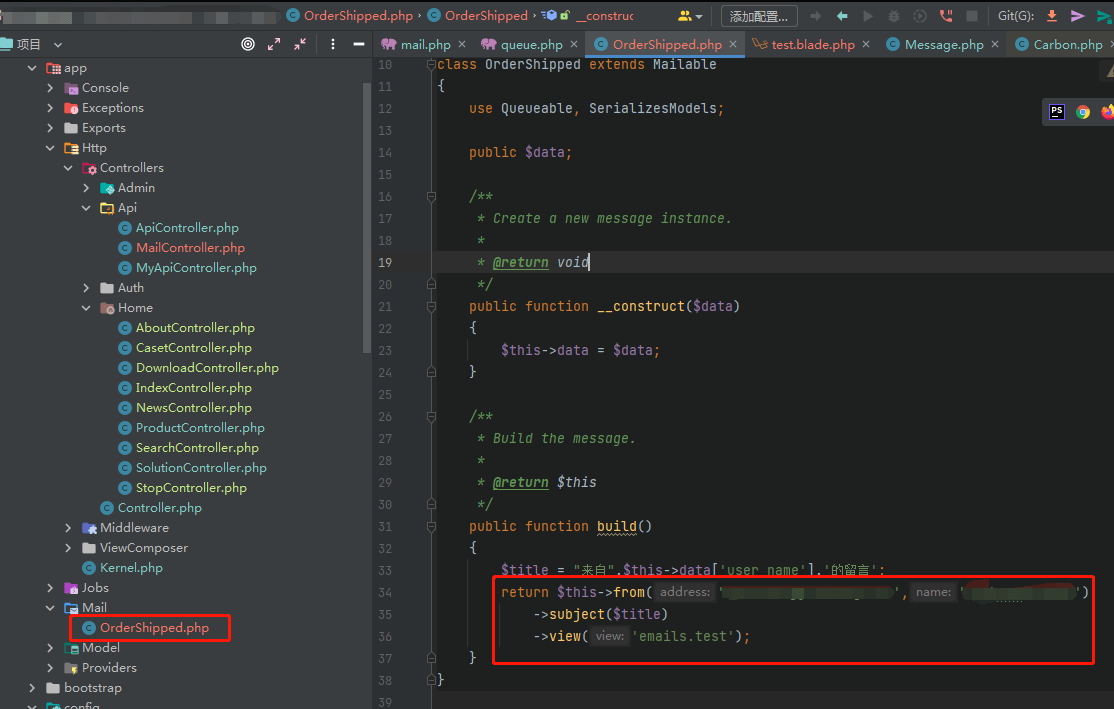Screen dimensions: 1114x709
Task: Collapse the Controllers folder
Action: (68, 168)
